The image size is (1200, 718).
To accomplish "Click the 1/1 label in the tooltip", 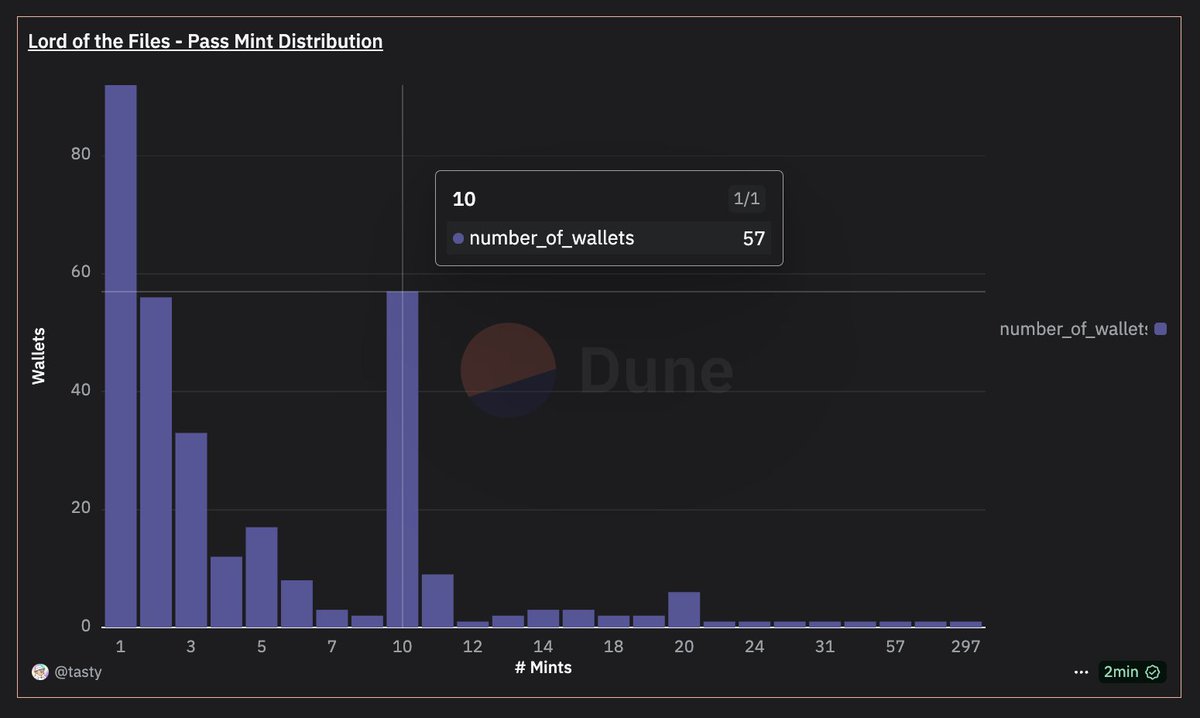I will click(x=747, y=198).
